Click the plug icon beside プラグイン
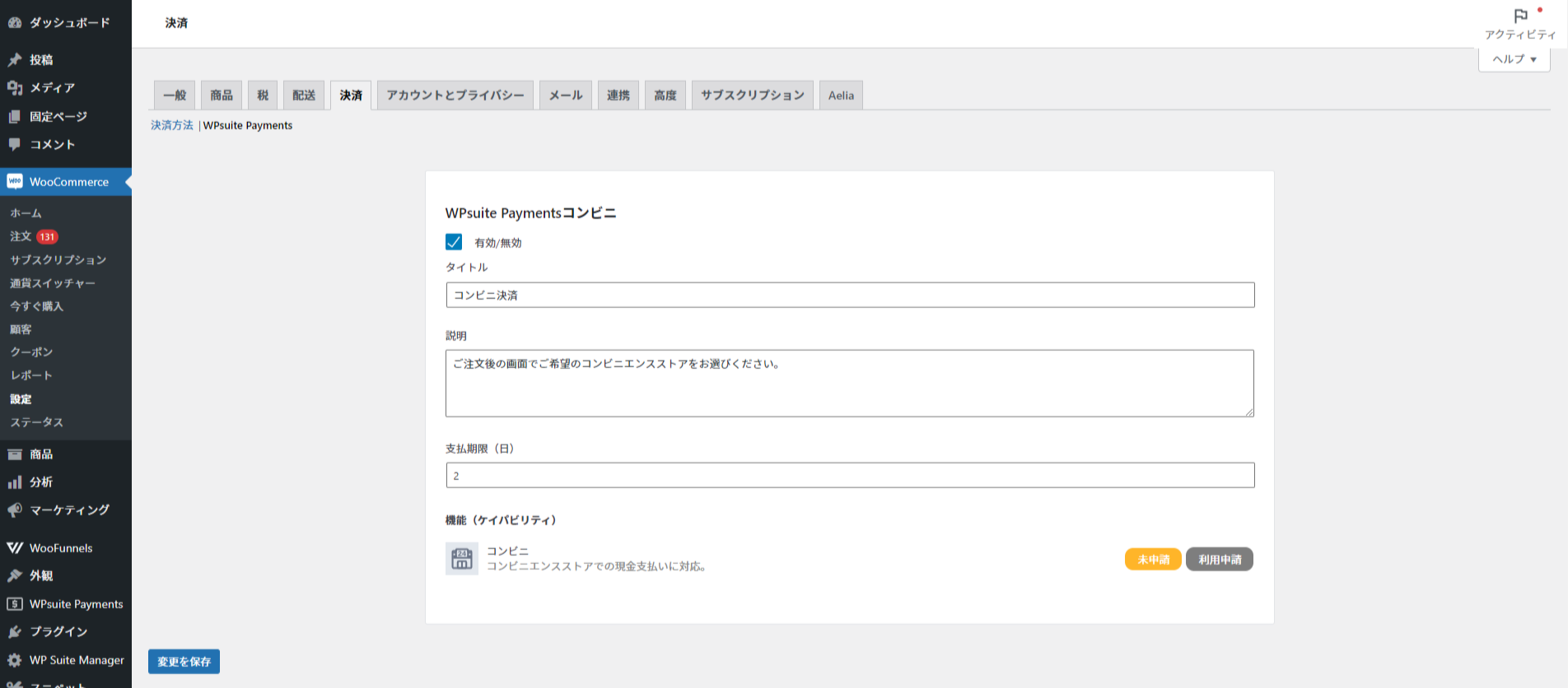Viewport: 1568px width, 688px height. (15, 631)
